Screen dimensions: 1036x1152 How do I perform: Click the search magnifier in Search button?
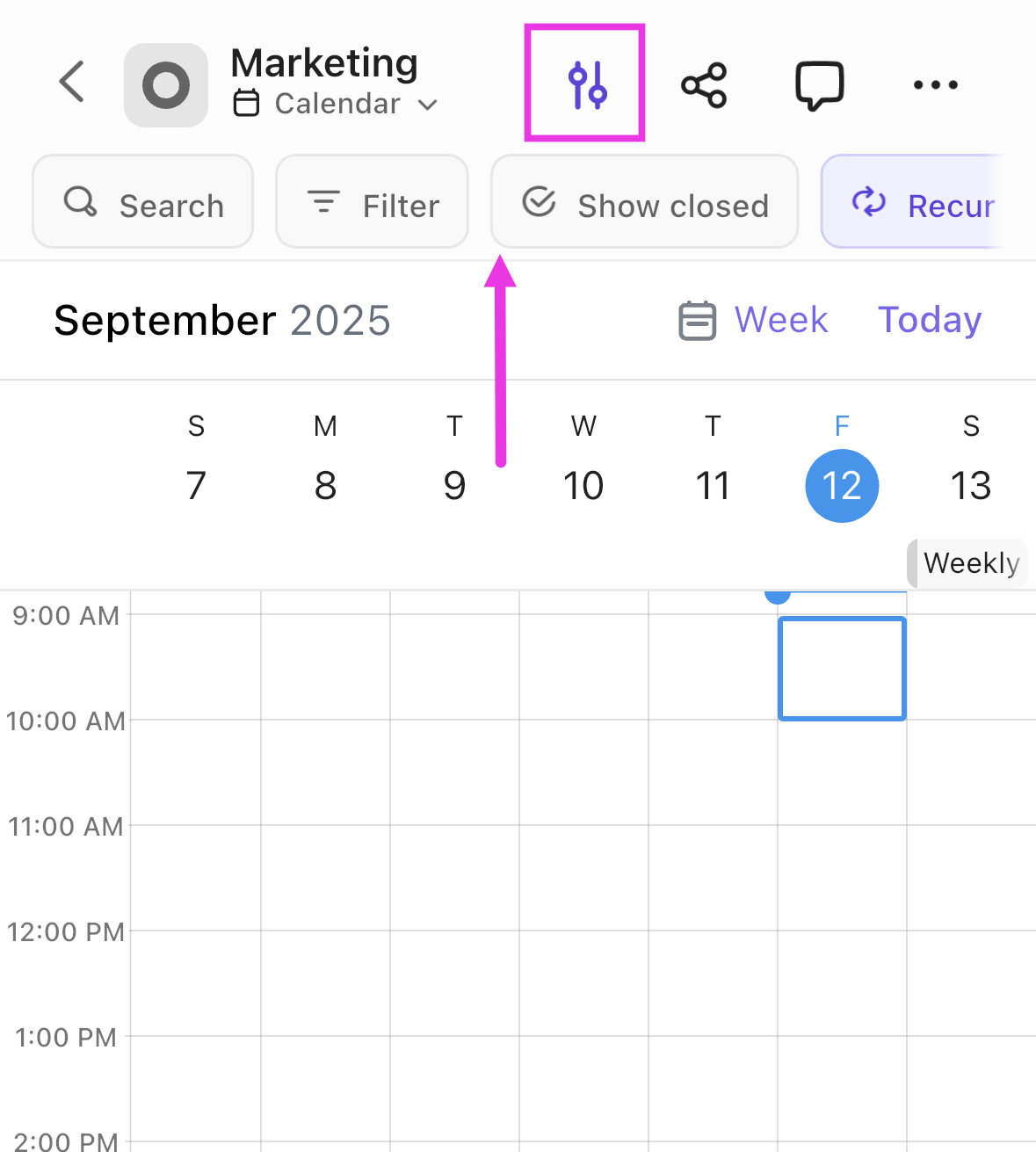point(80,202)
